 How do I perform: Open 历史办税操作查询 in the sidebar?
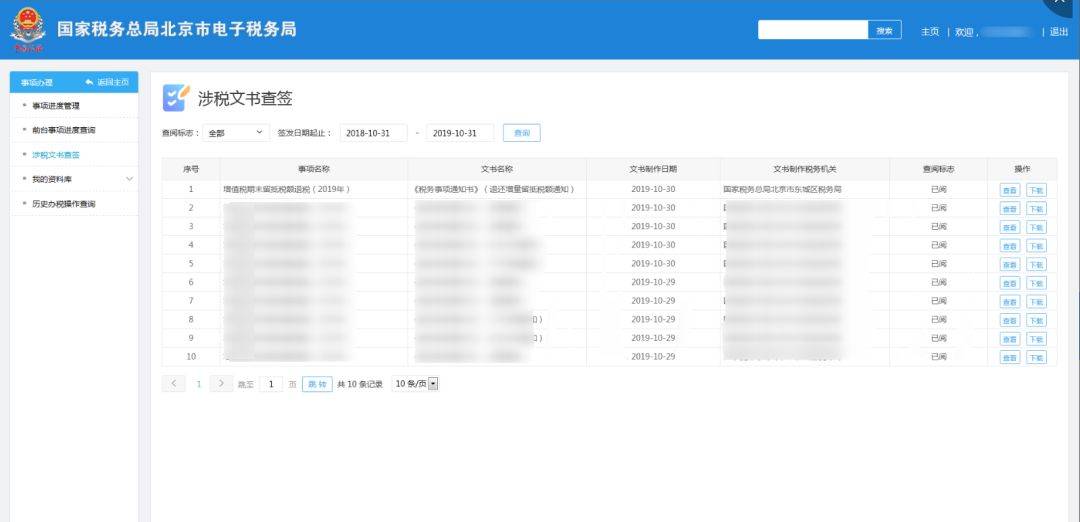tap(64, 204)
